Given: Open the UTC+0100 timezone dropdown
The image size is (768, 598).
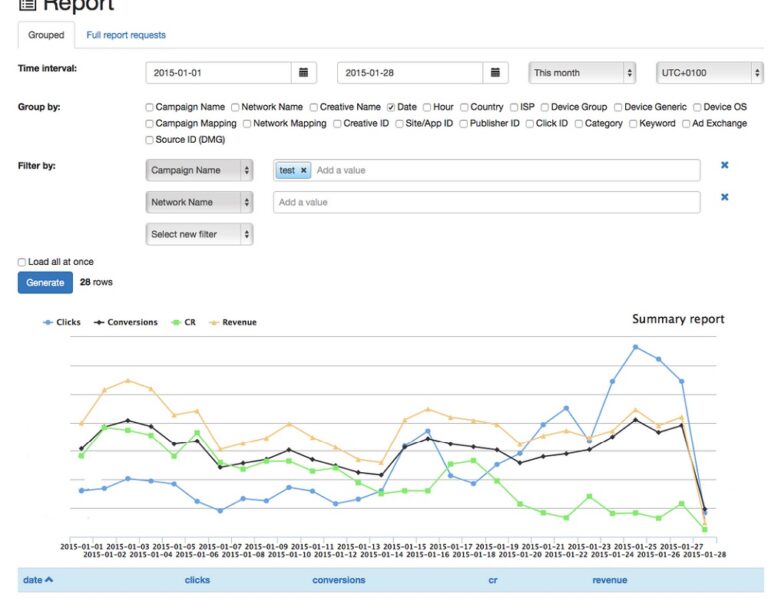Looking at the screenshot, I should pos(709,72).
